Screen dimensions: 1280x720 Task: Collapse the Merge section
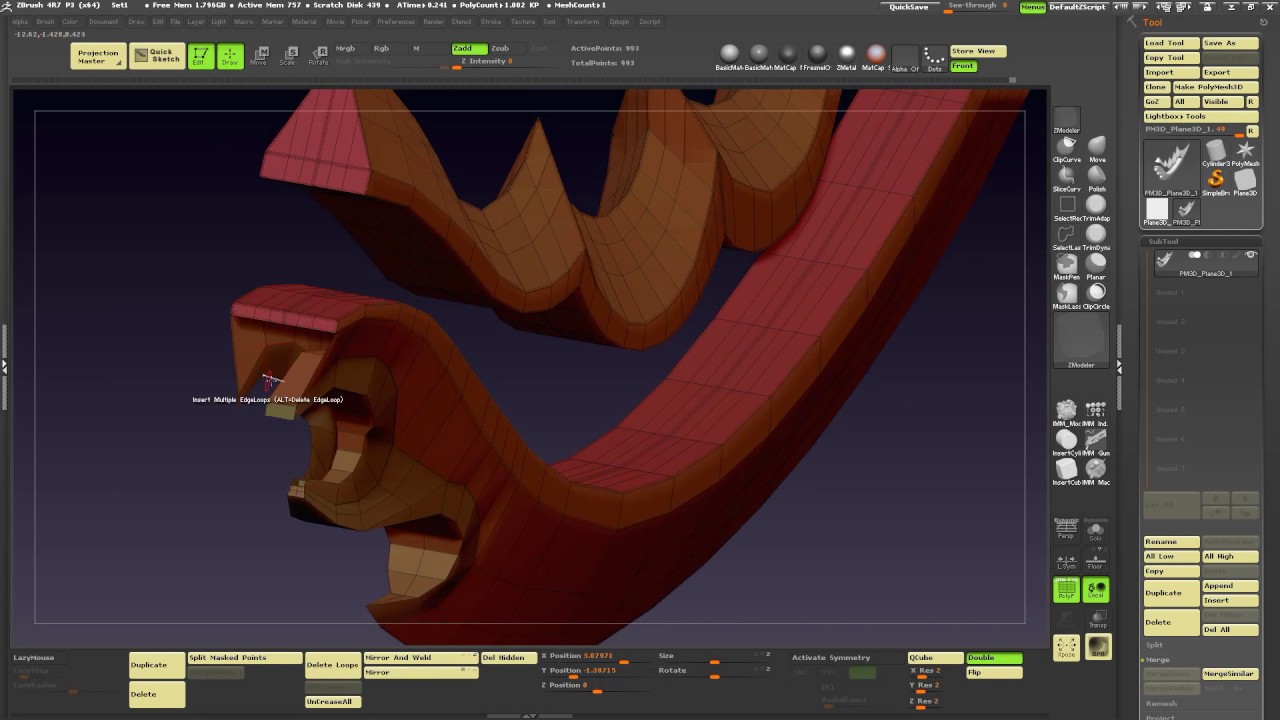pyautogui.click(x=1158, y=660)
